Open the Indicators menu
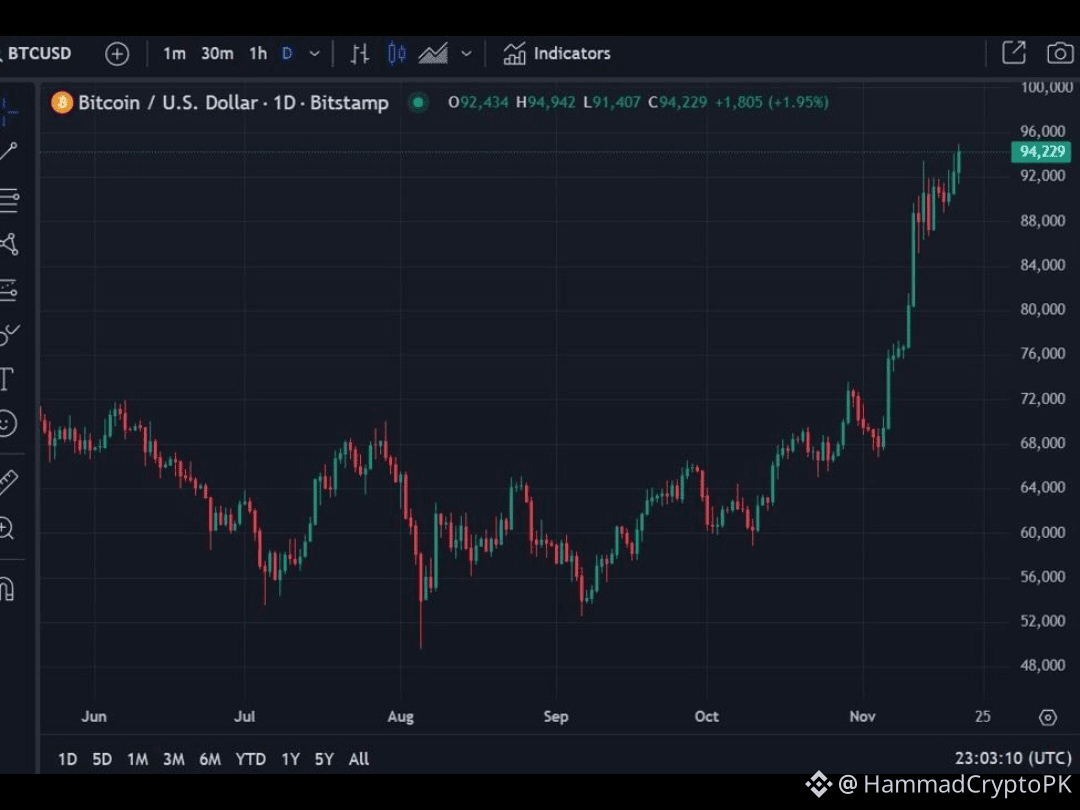Screen dimensions: 1080x810 557,54
